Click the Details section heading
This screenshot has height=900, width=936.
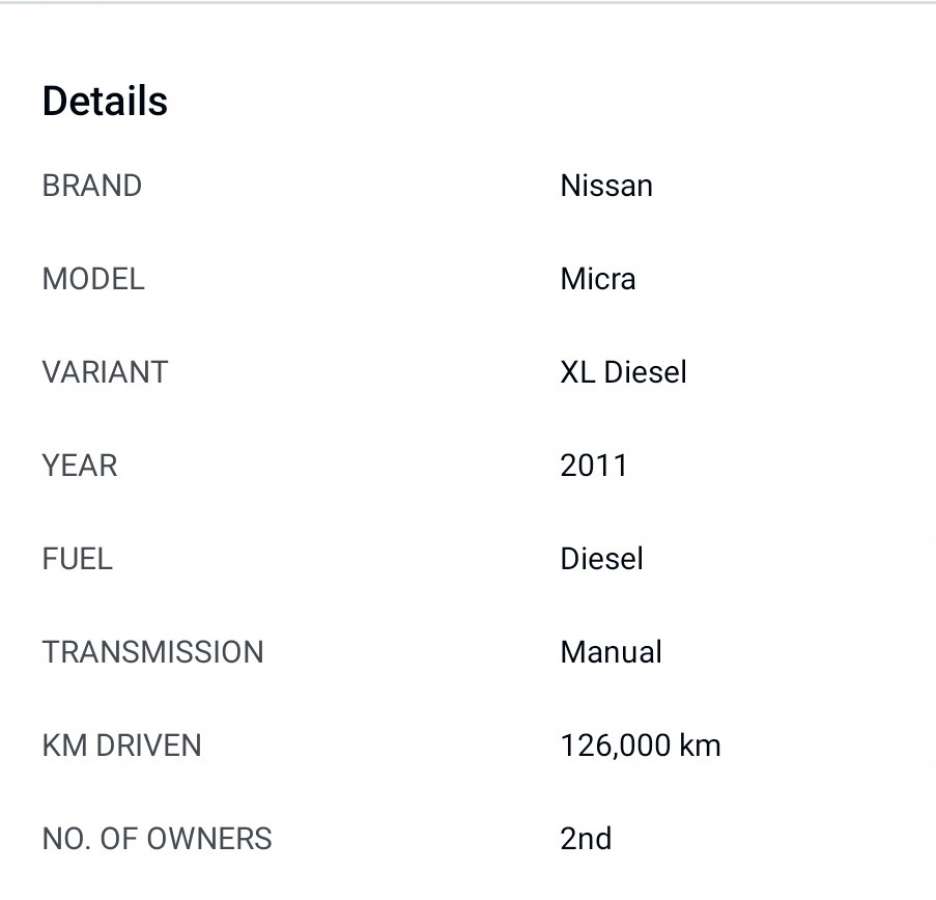click(105, 101)
